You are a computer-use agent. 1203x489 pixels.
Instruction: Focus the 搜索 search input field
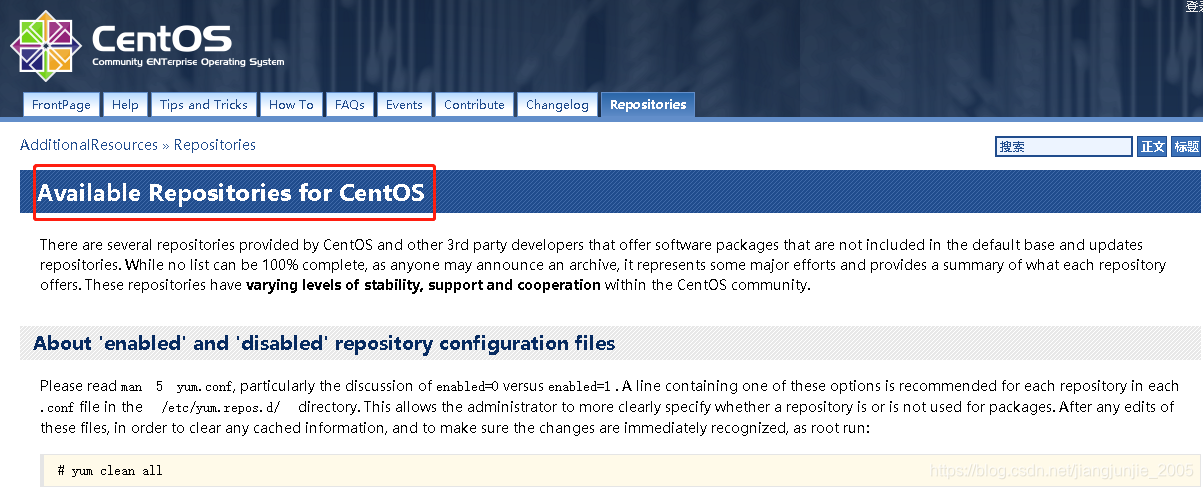1063,147
